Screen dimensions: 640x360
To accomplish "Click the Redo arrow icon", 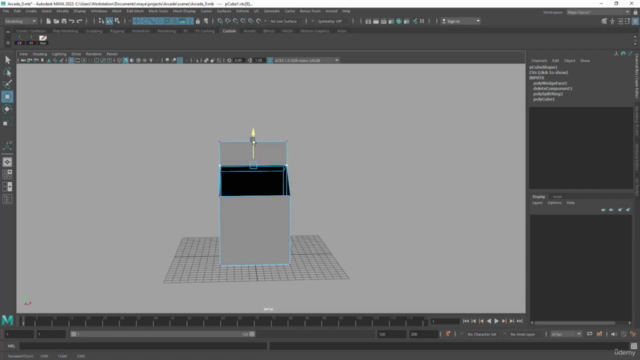I will 80,21.
